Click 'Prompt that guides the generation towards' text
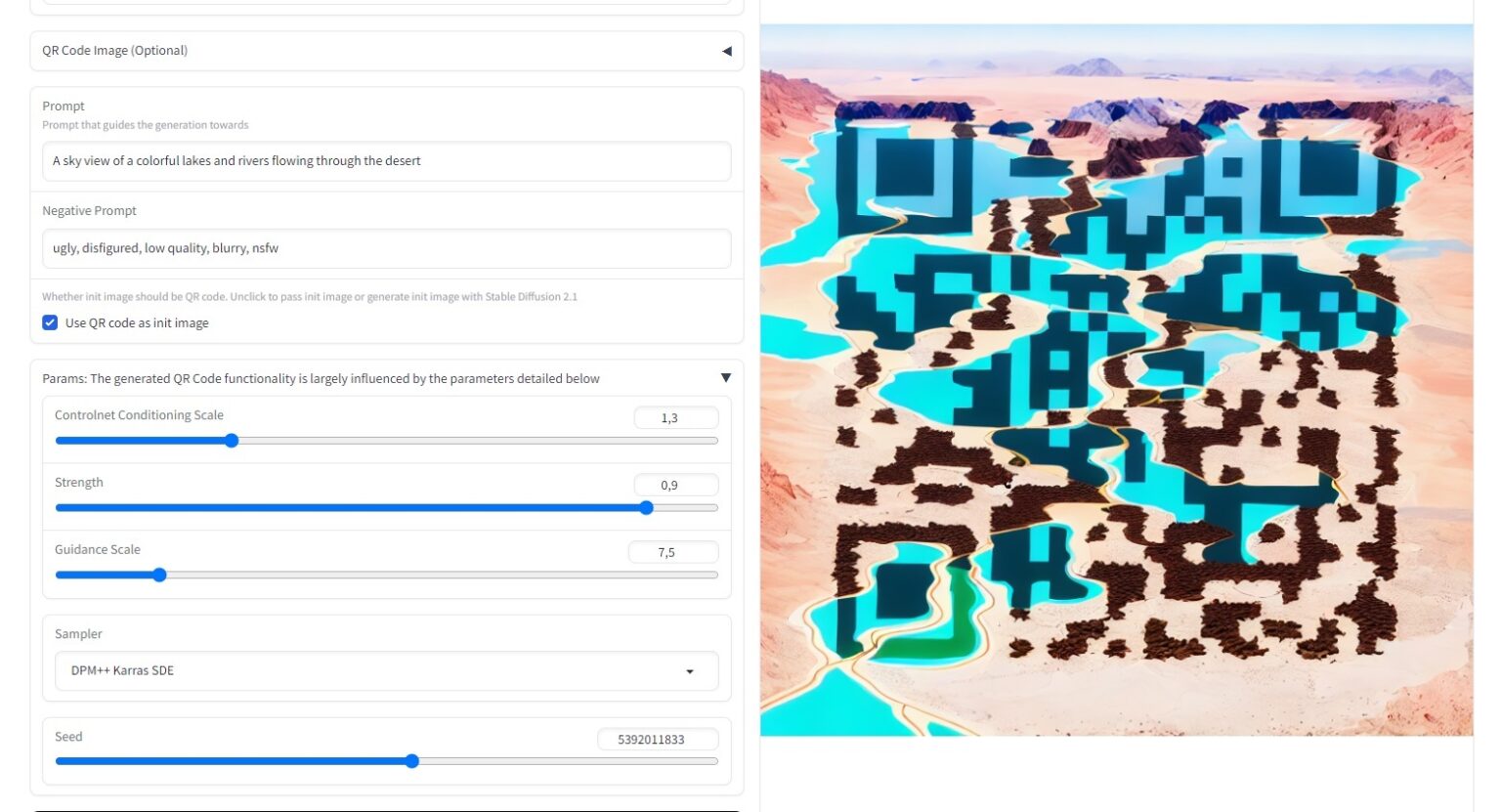The image size is (1501, 812). [x=146, y=125]
